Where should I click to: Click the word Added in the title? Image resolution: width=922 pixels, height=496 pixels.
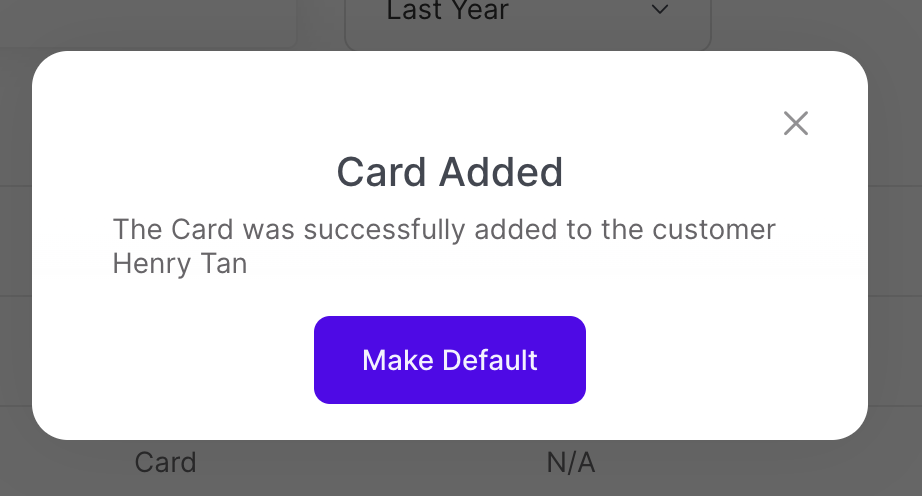[x=503, y=172]
